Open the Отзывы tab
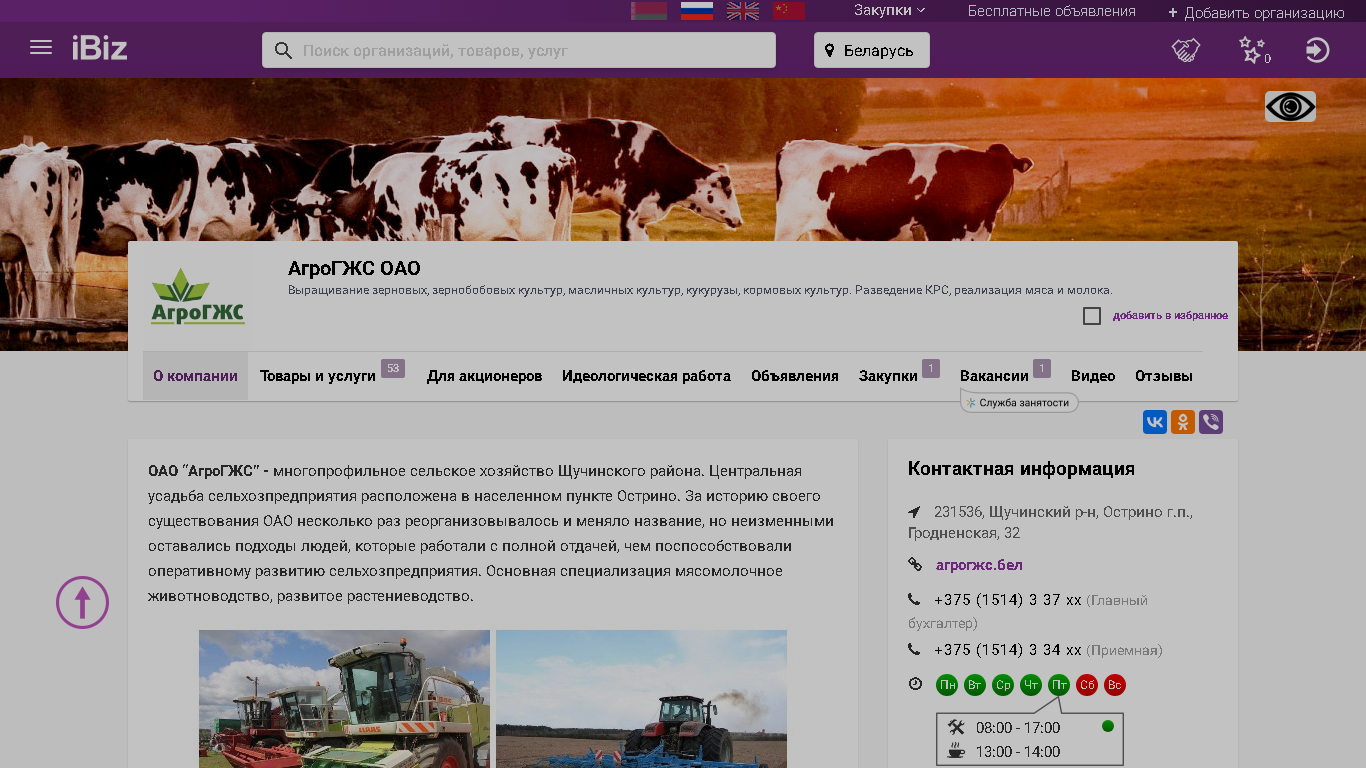The image size is (1366, 768). click(1164, 376)
